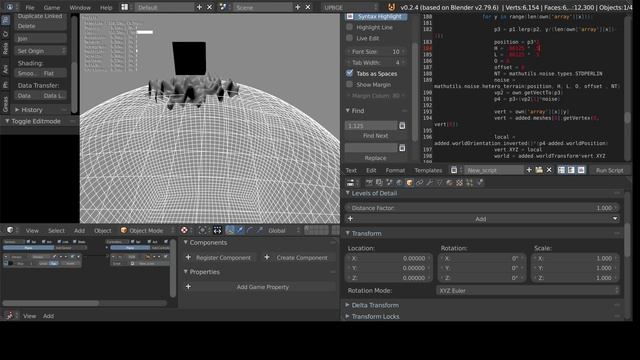Screen dimensions: 640x360
Task: Open the Constraints properties tab
Action: (420, 182)
